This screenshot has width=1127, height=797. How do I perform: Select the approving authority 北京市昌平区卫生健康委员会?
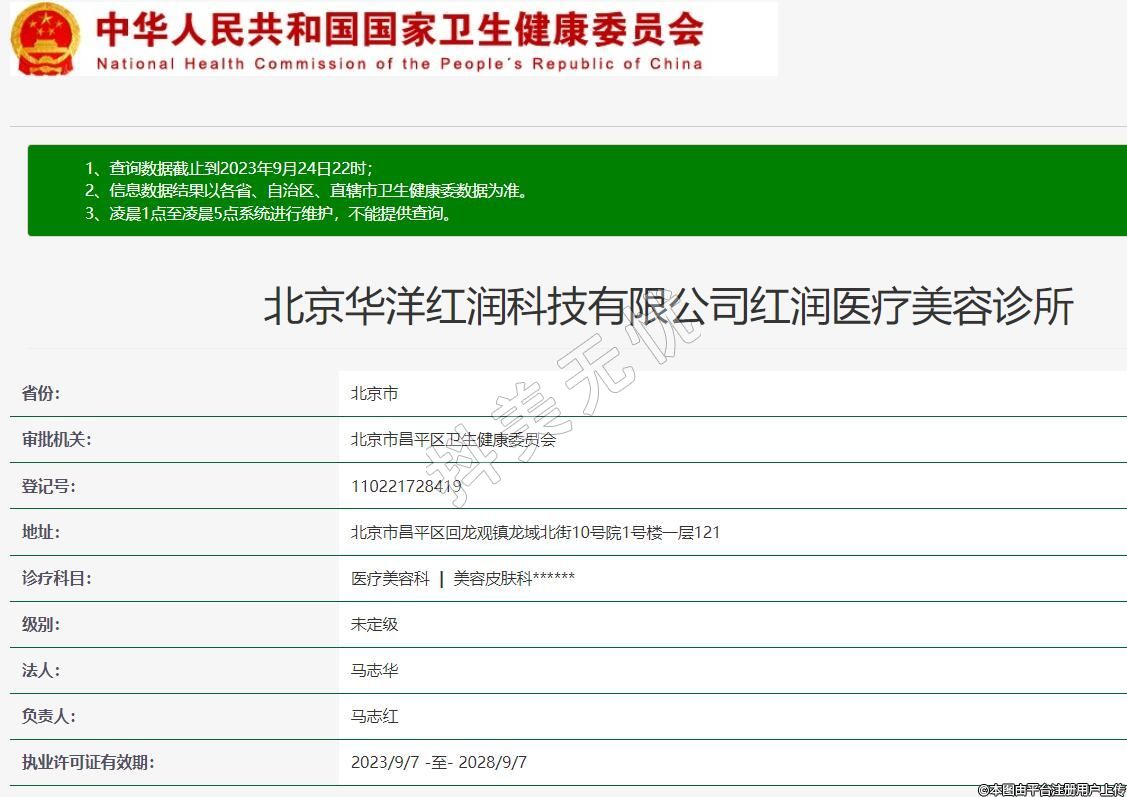(453, 440)
